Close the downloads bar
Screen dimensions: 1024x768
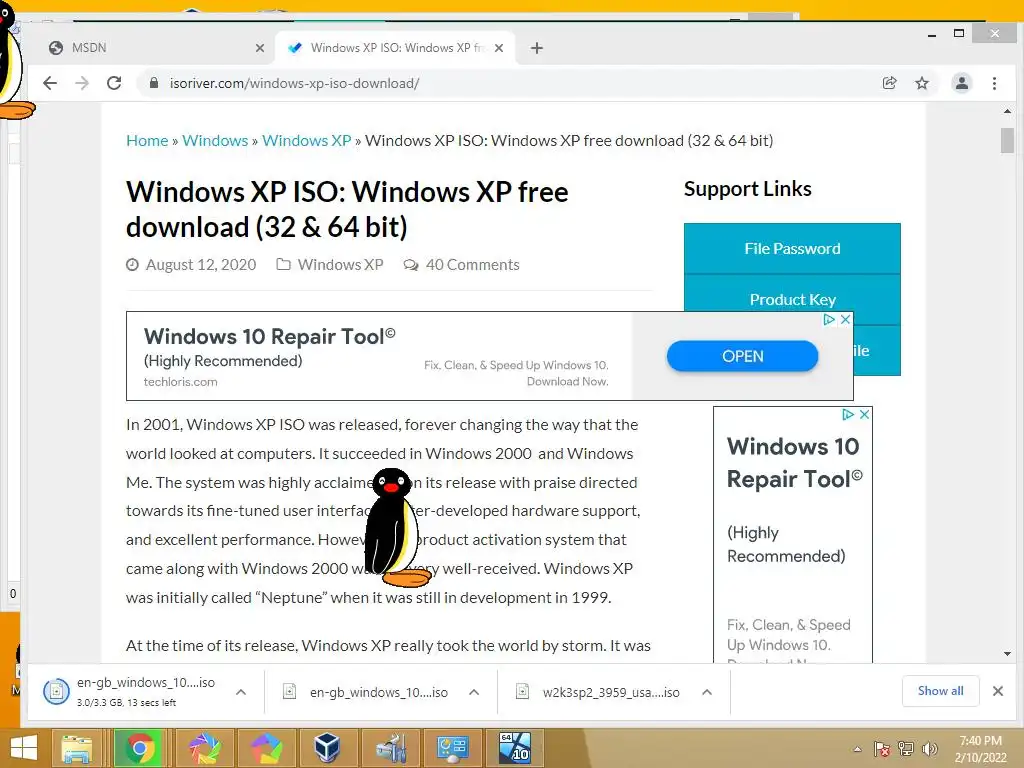[998, 691]
